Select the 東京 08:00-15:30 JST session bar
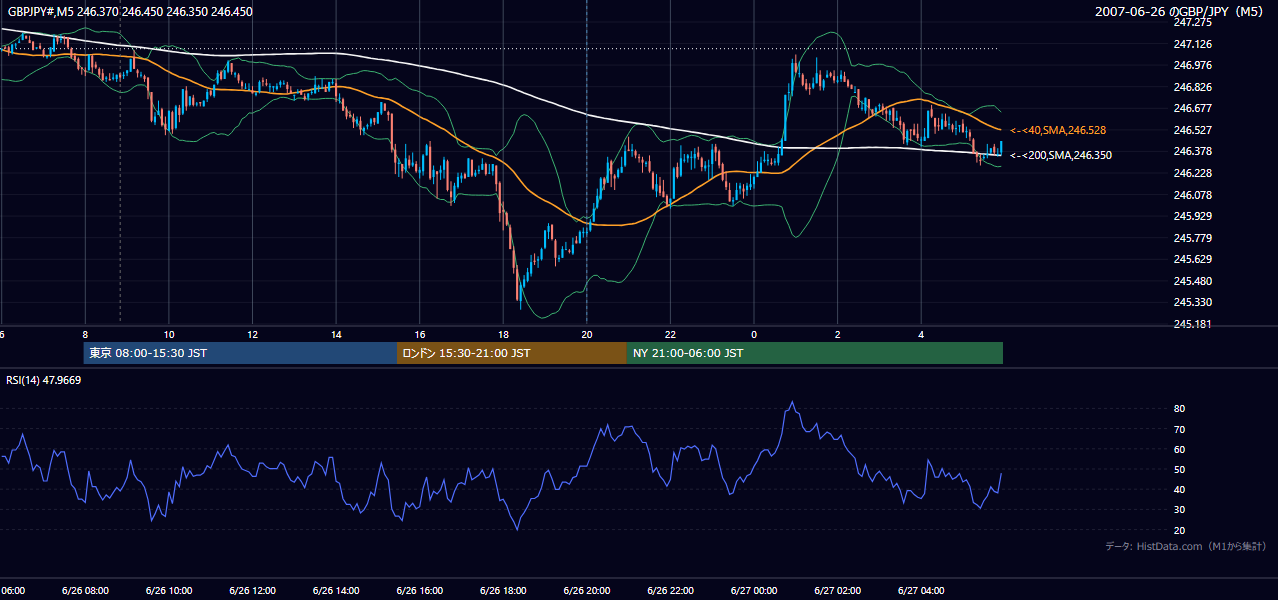The height and width of the screenshot is (600, 1278). pos(240,353)
